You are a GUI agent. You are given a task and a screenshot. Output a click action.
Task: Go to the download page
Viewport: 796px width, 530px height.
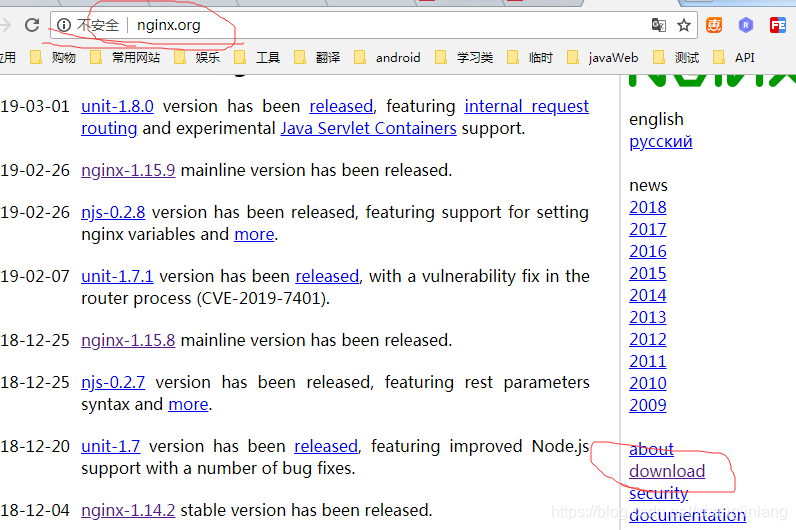coord(667,471)
